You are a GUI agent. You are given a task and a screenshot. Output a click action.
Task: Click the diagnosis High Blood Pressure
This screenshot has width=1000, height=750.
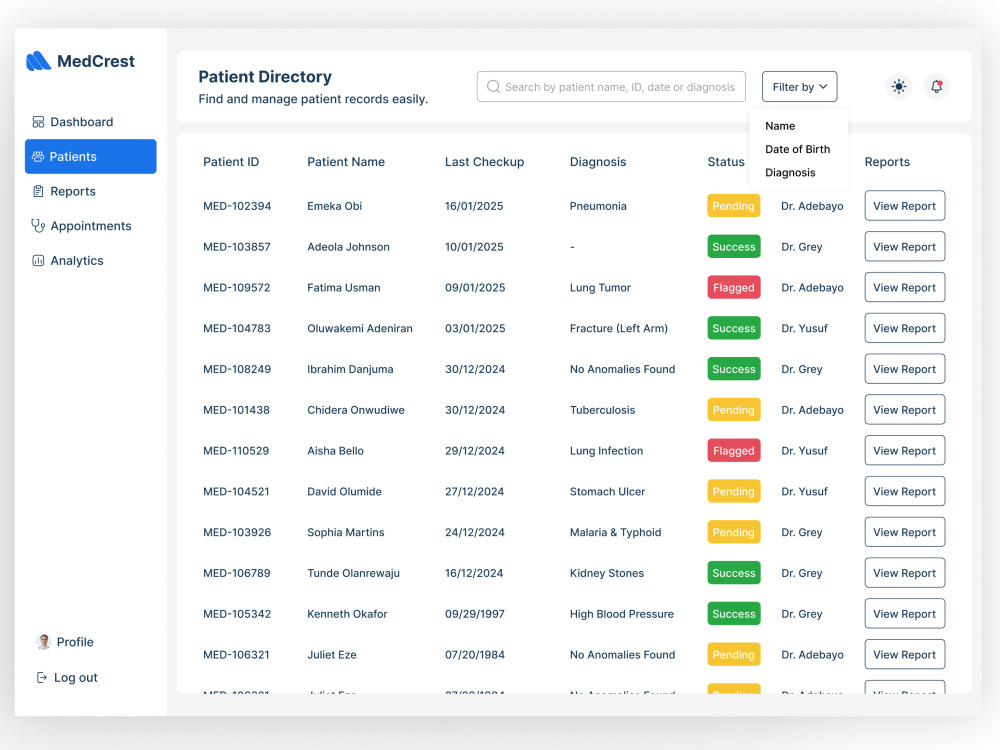coord(621,614)
